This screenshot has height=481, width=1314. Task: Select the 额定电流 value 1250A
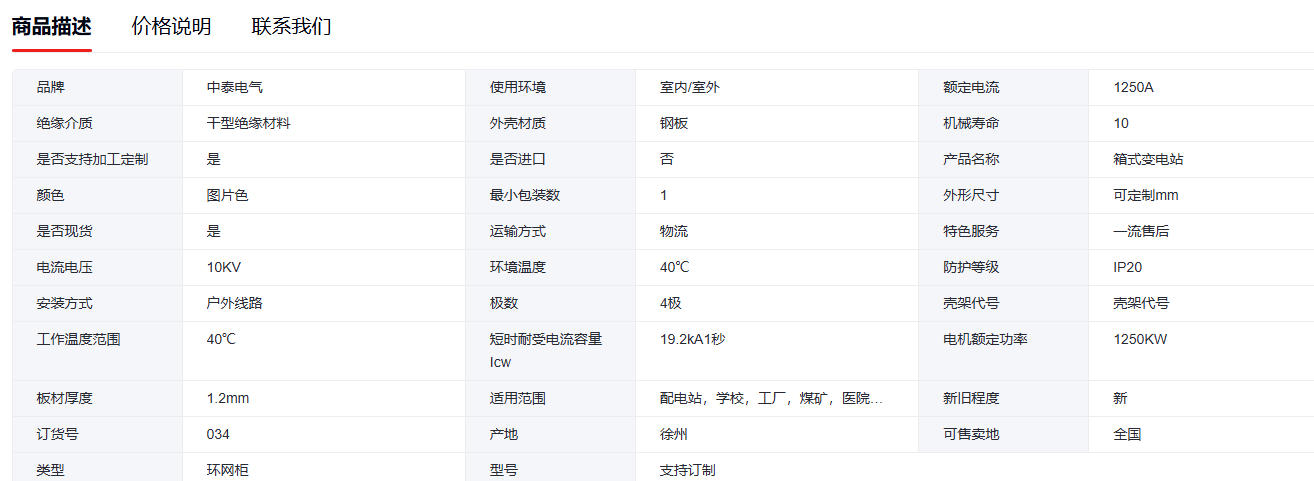[1133, 87]
